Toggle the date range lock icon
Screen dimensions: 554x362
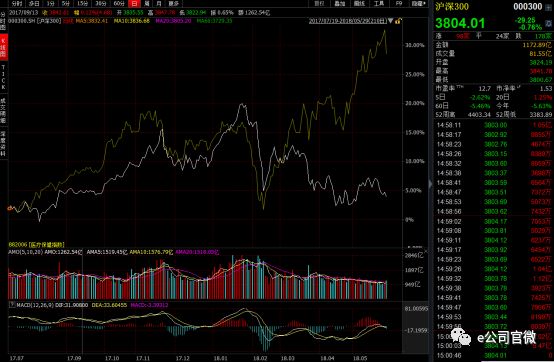[x=398, y=21]
